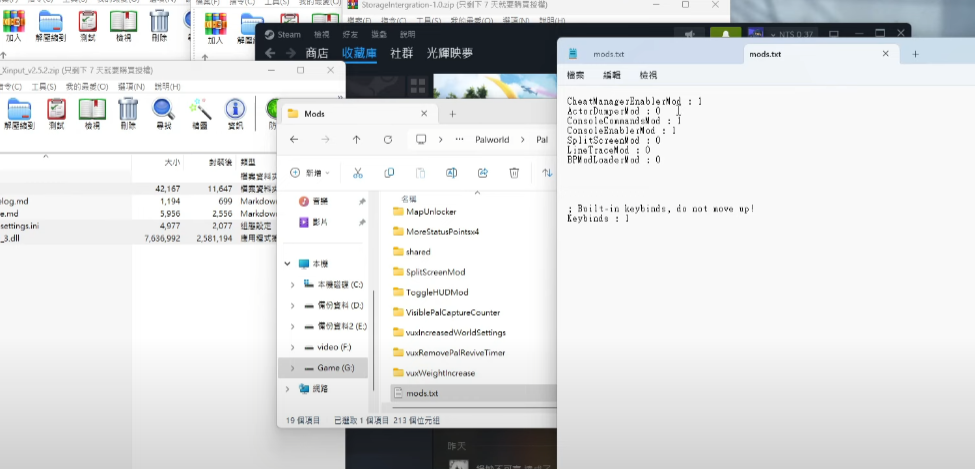
Task: Open Steam Library (收藏庫) tab
Action: click(x=359, y=53)
